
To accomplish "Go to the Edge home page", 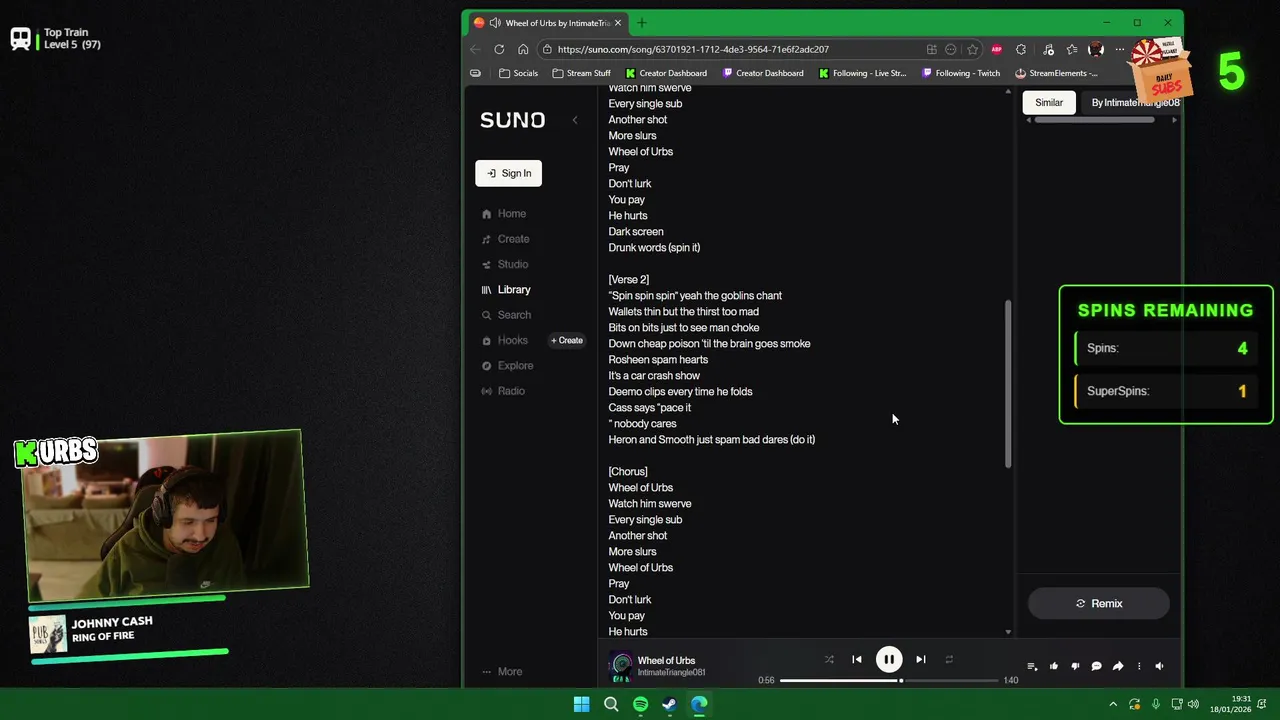I will (x=523, y=49).
